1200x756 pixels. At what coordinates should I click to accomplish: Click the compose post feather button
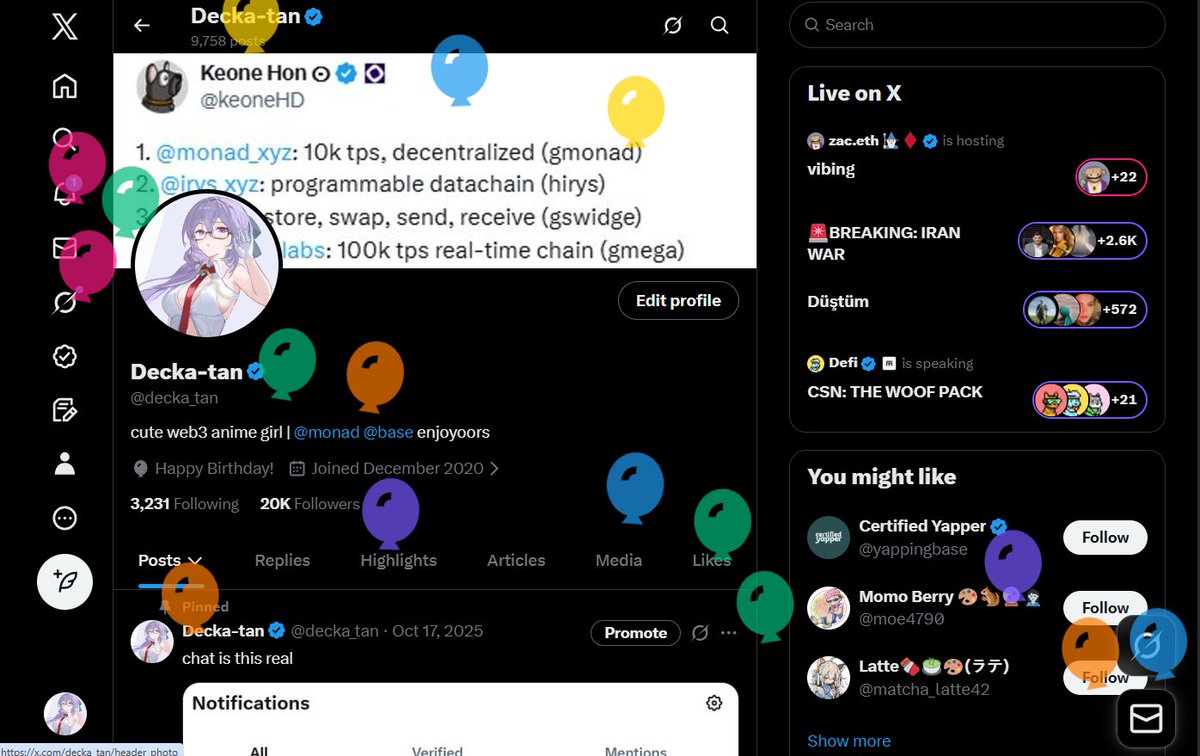[65, 582]
